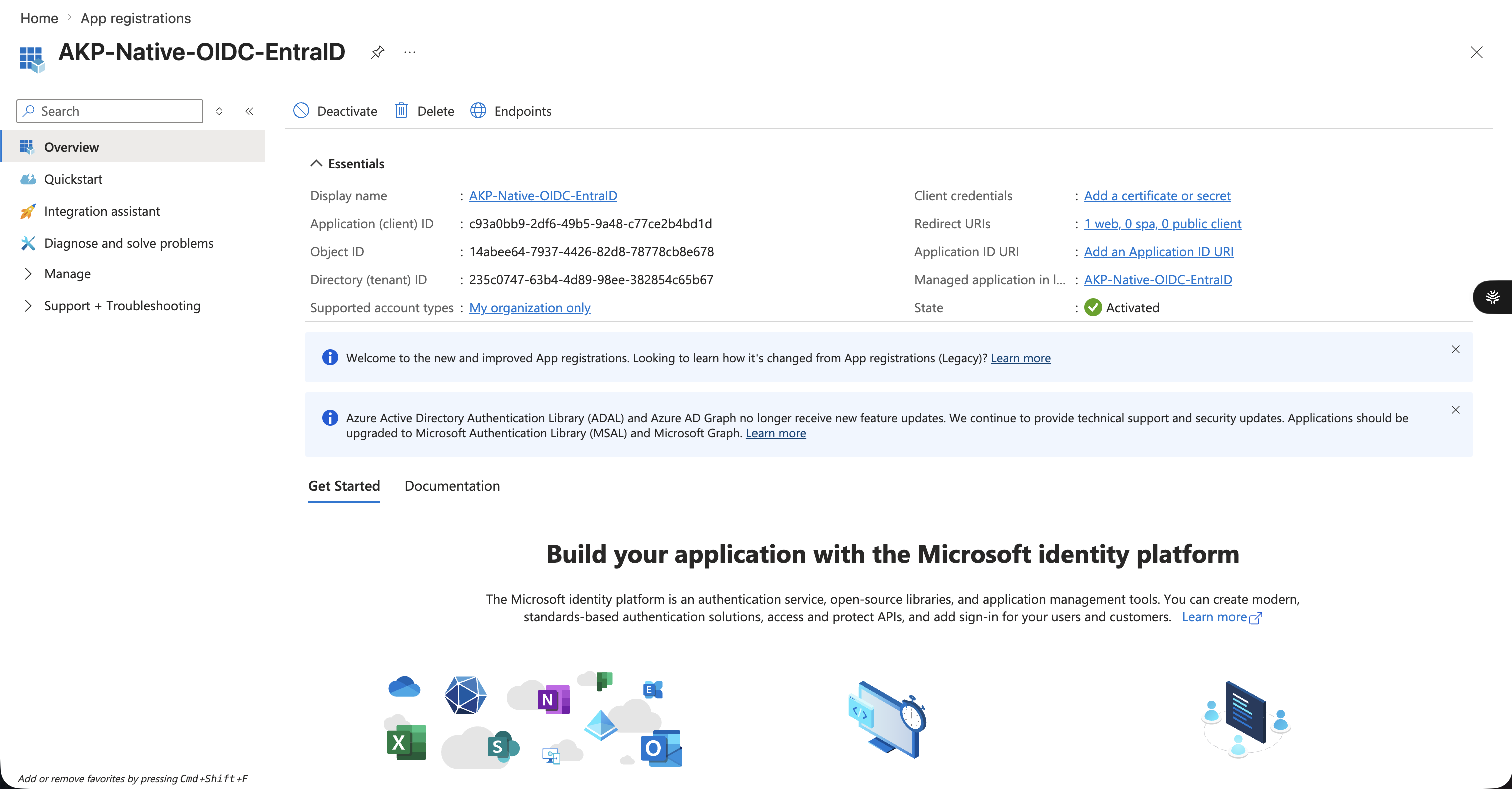Collapse the sidebar with double chevron
Screen dimensions: 1512x789
coord(249,111)
